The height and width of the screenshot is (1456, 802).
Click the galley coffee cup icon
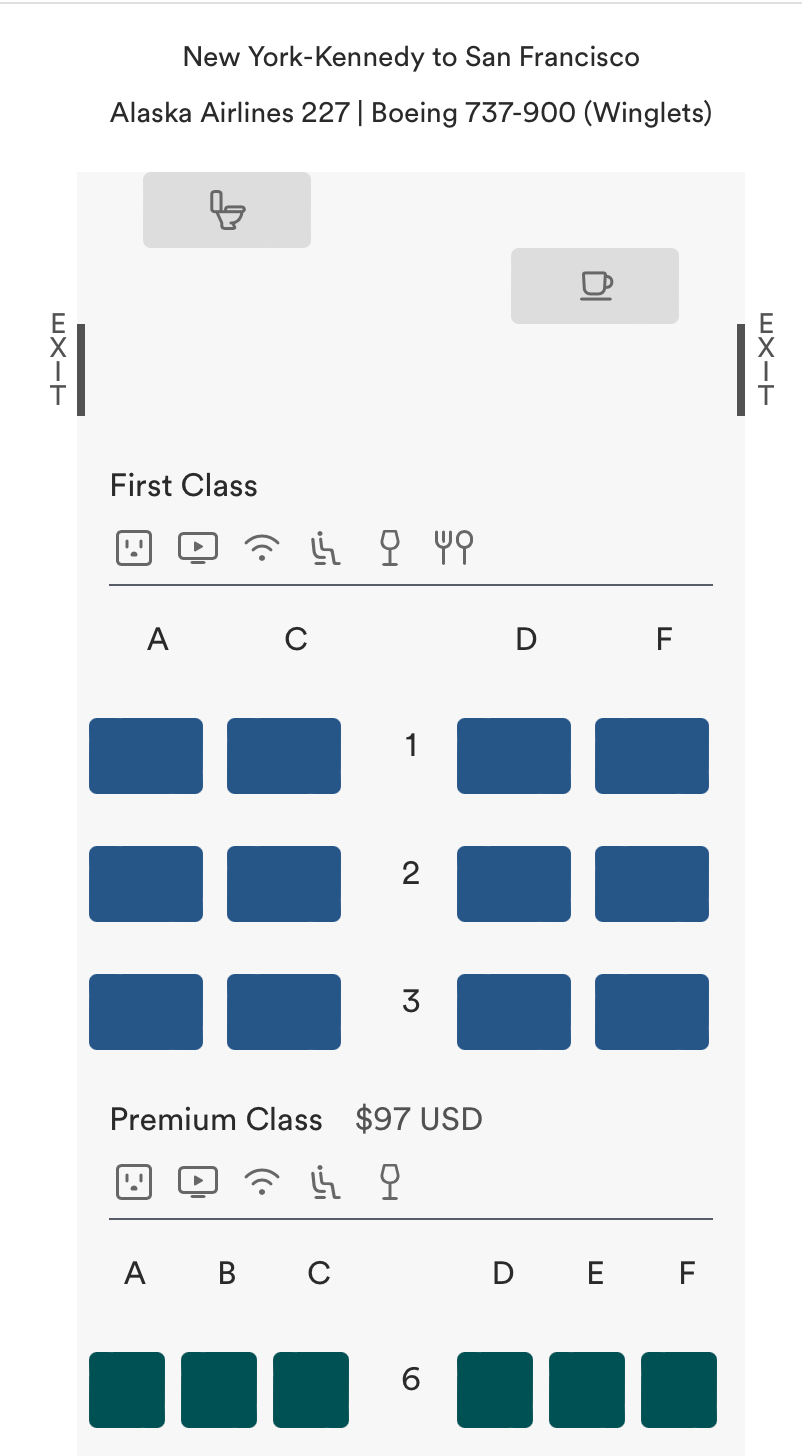596,285
